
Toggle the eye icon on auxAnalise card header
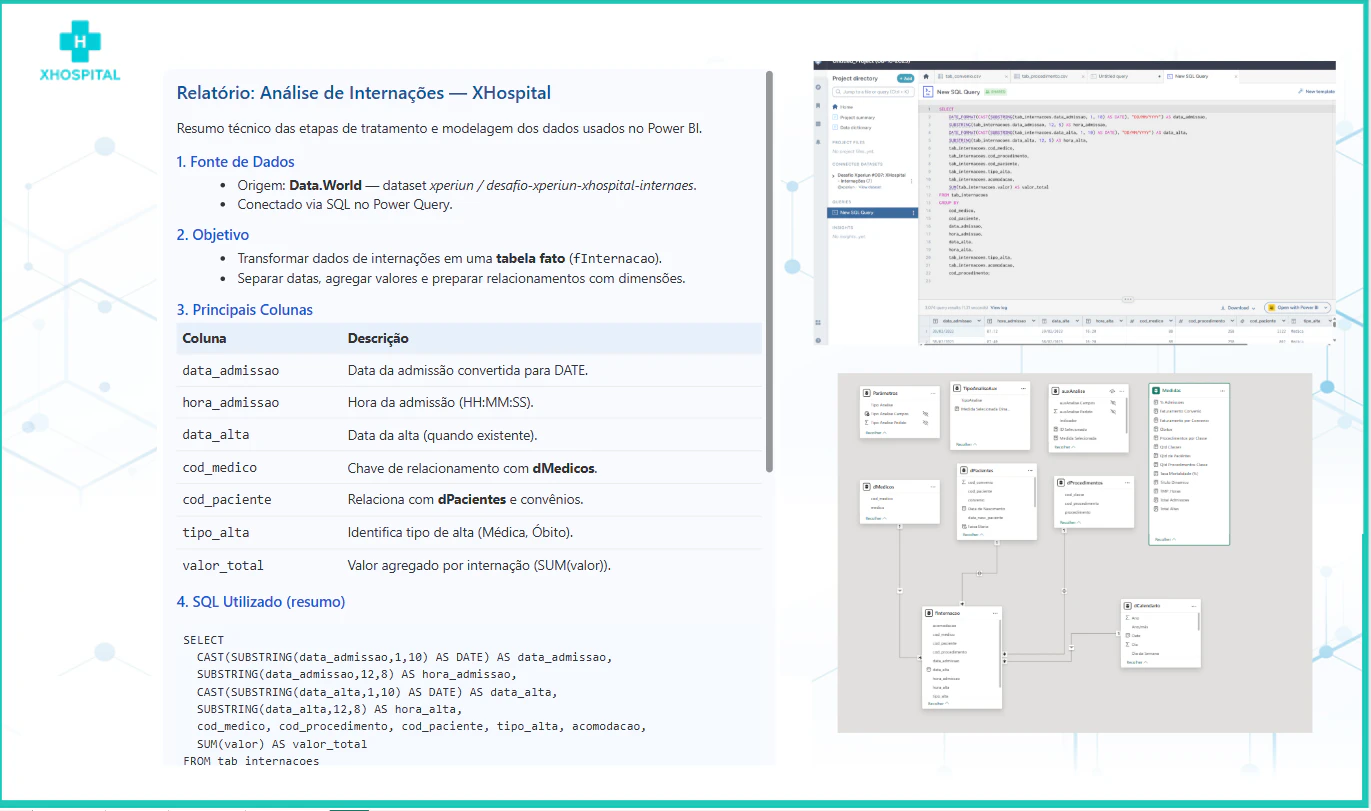[1112, 390]
